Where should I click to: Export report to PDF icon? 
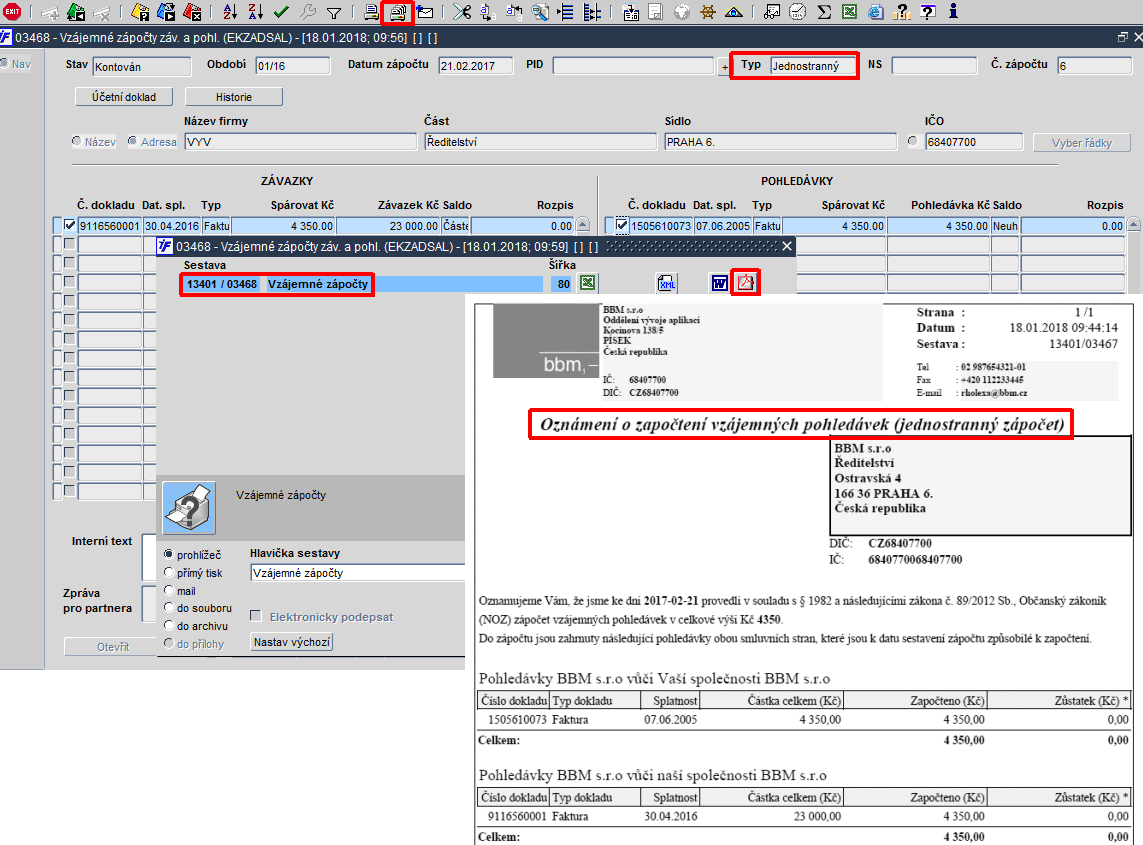745,283
